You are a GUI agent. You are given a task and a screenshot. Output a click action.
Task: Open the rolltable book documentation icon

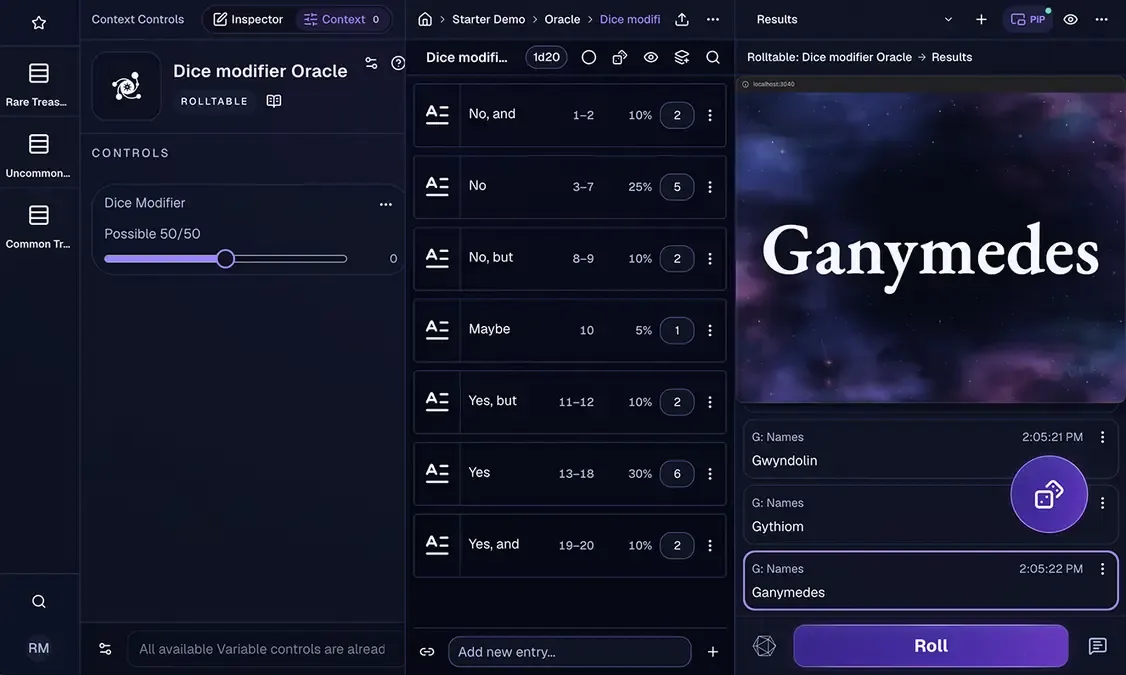pyautogui.click(x=274, y=101)
